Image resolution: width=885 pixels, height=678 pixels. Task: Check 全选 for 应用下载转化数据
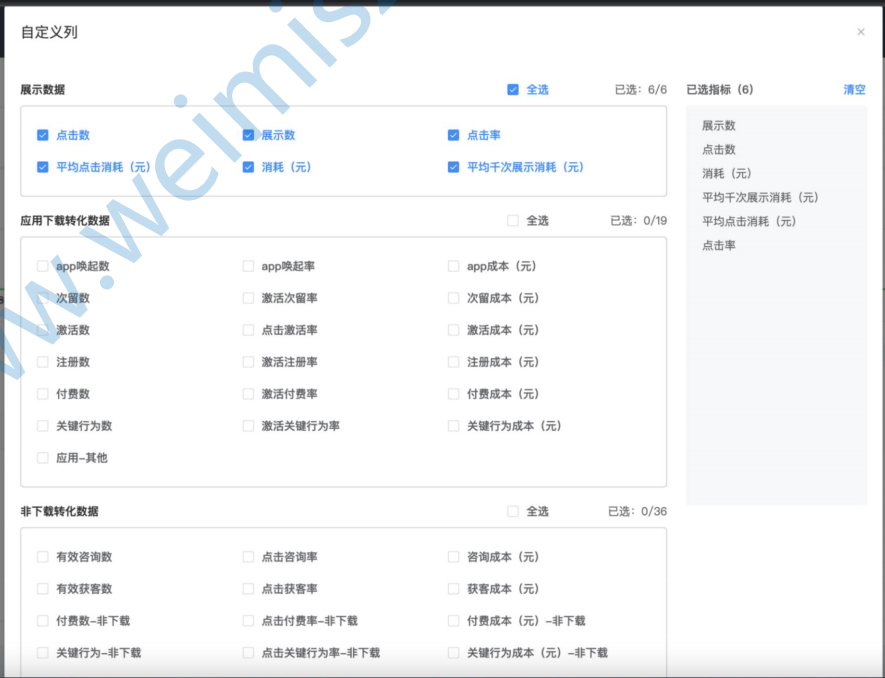tap(513, 221)
